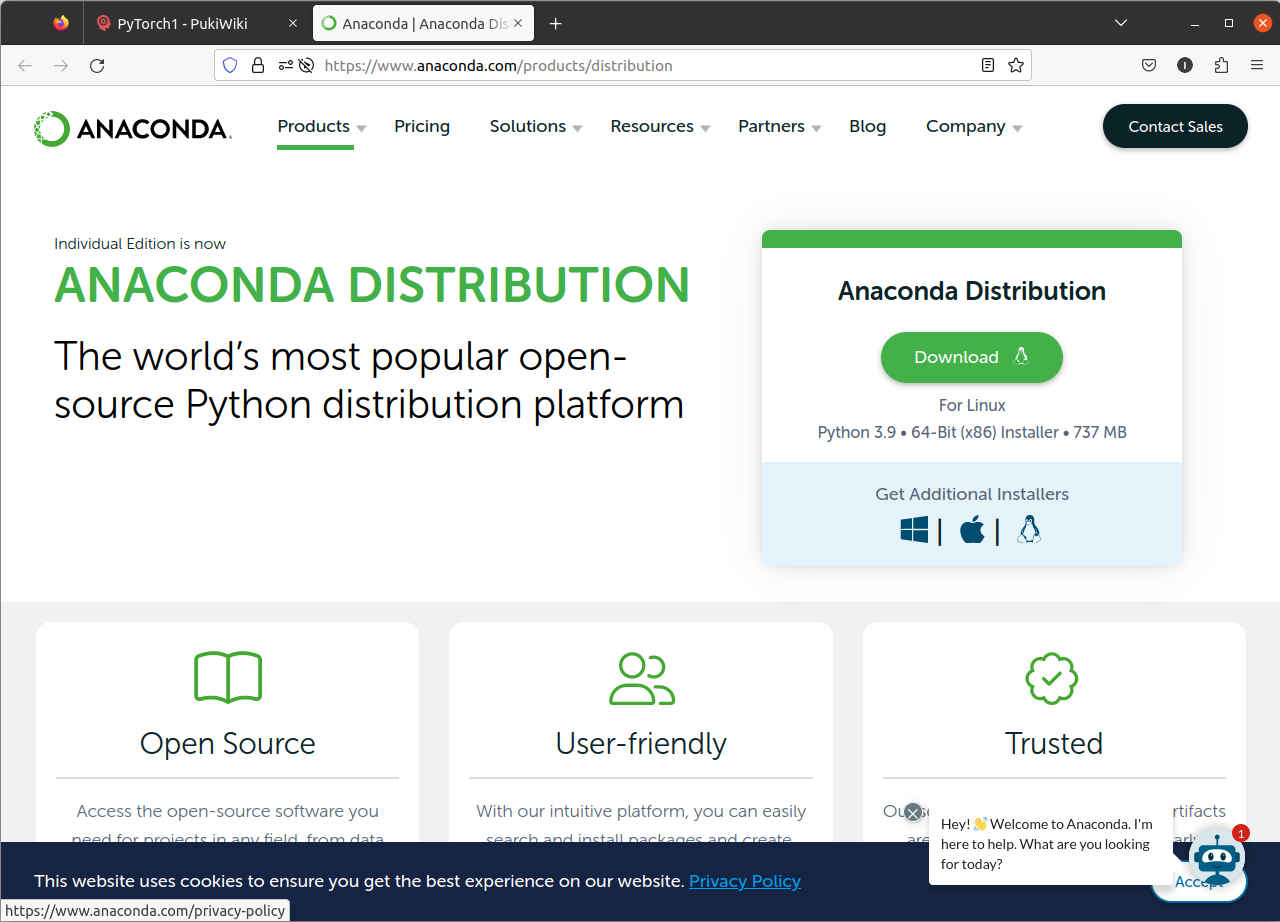Close the Anaconda tab
Viewport: 1280px width, 922px height.
click(518, 23)
